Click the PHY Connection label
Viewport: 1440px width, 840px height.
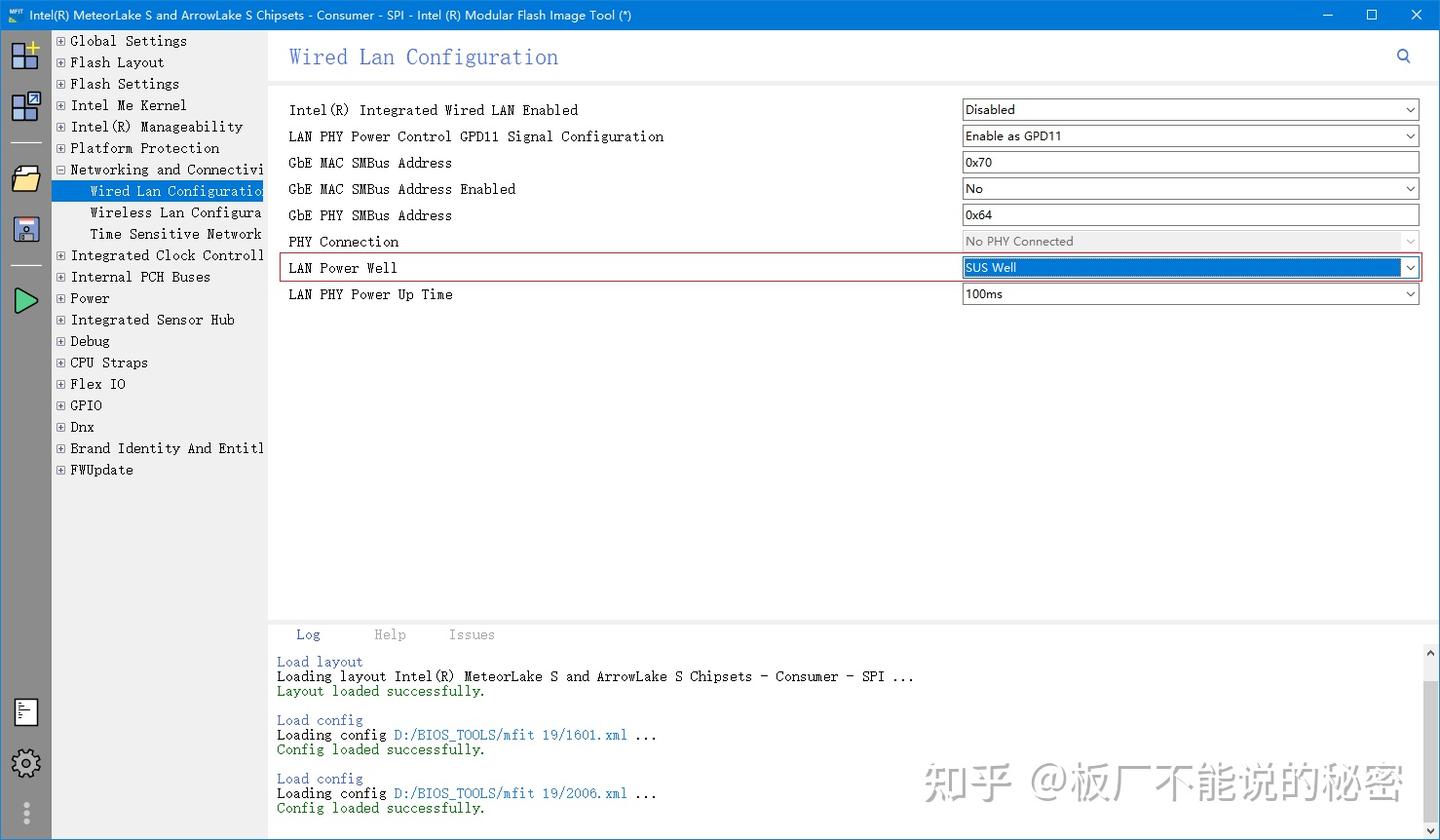[x=343, y=242]
